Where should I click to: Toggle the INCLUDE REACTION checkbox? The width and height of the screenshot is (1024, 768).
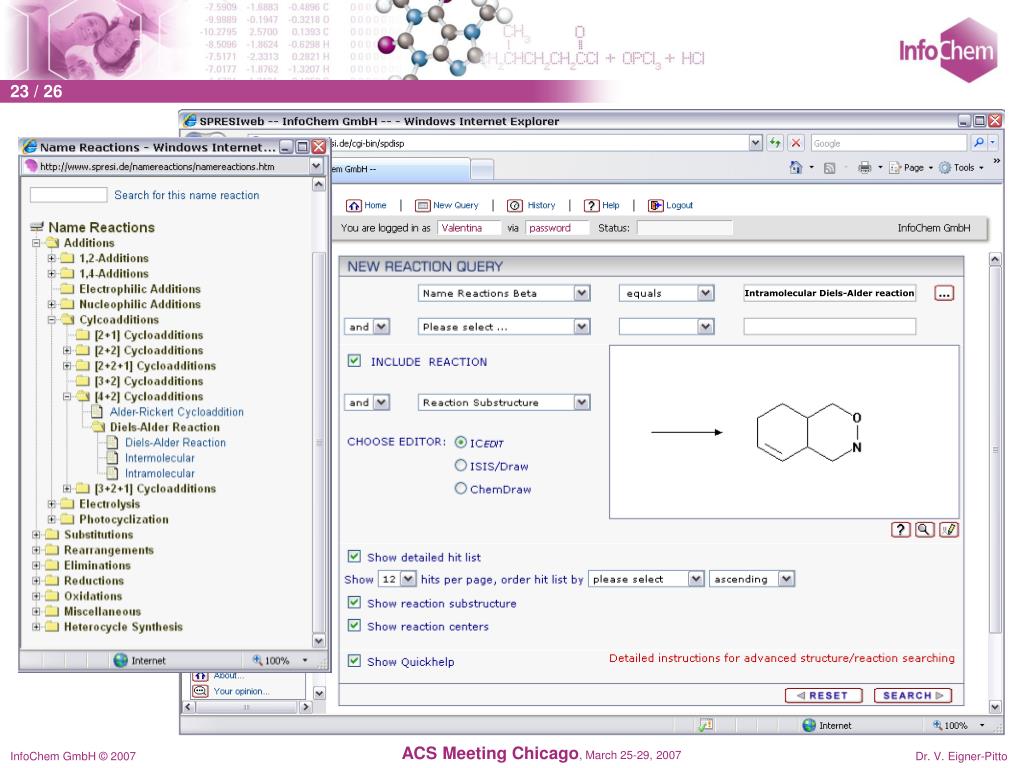[354, 361]
